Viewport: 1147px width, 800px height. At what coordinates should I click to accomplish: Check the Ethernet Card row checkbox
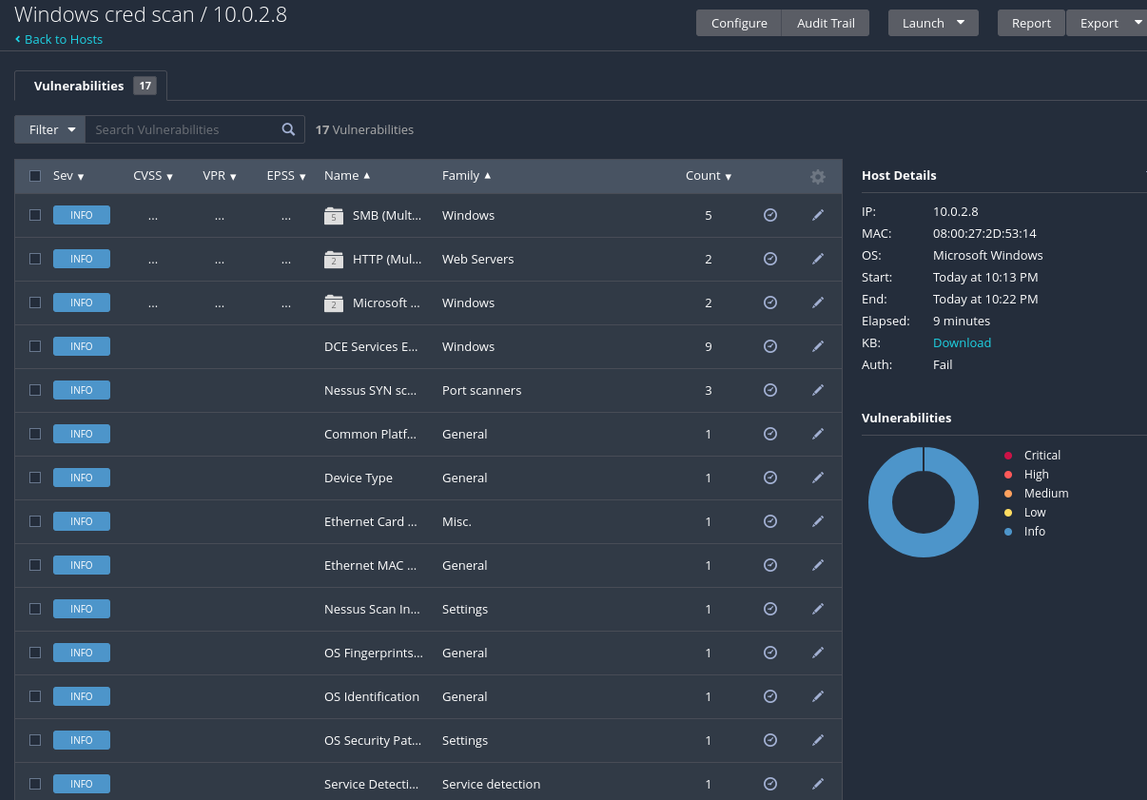tap(35, 521)
